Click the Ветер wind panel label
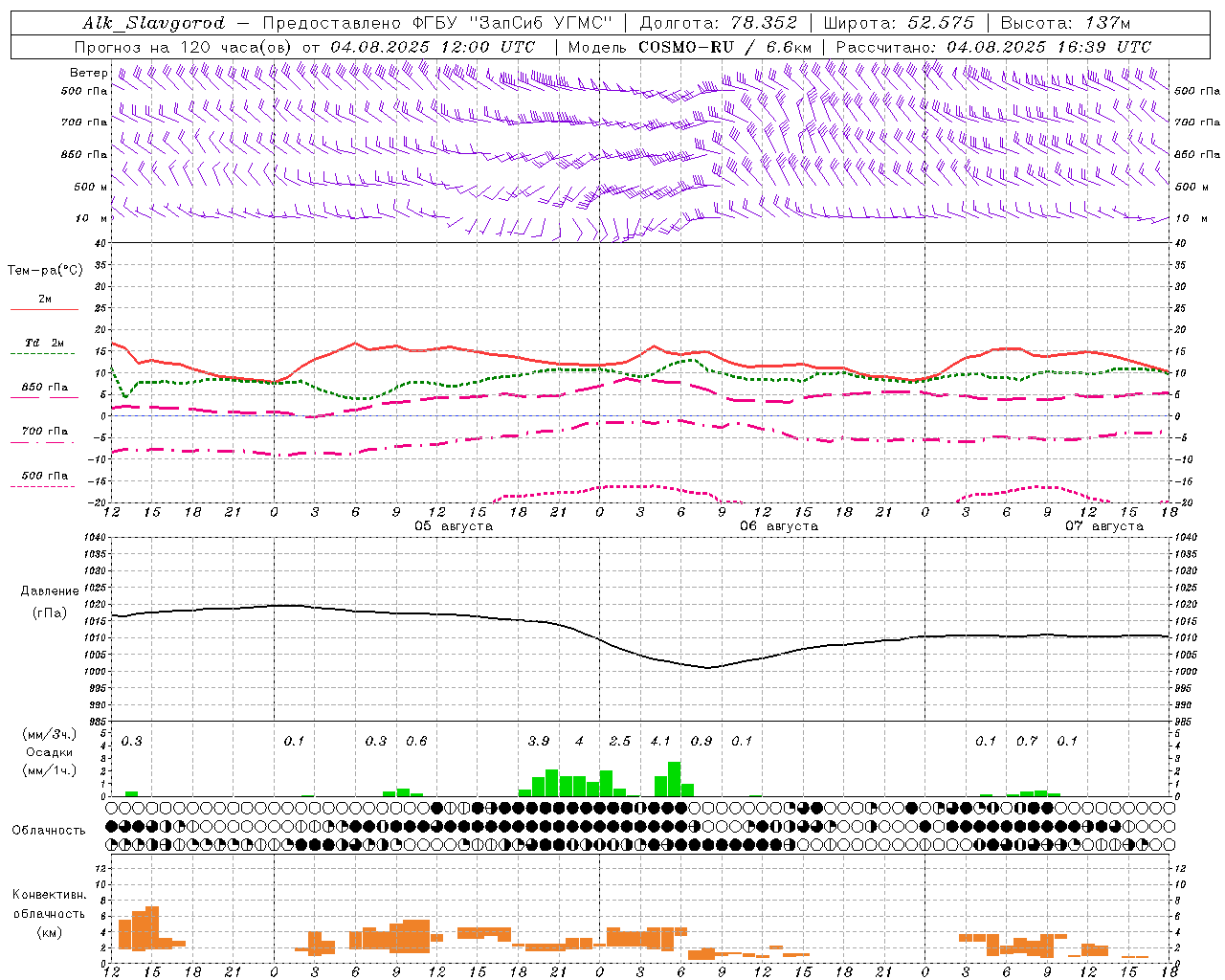 click(88, 73)
